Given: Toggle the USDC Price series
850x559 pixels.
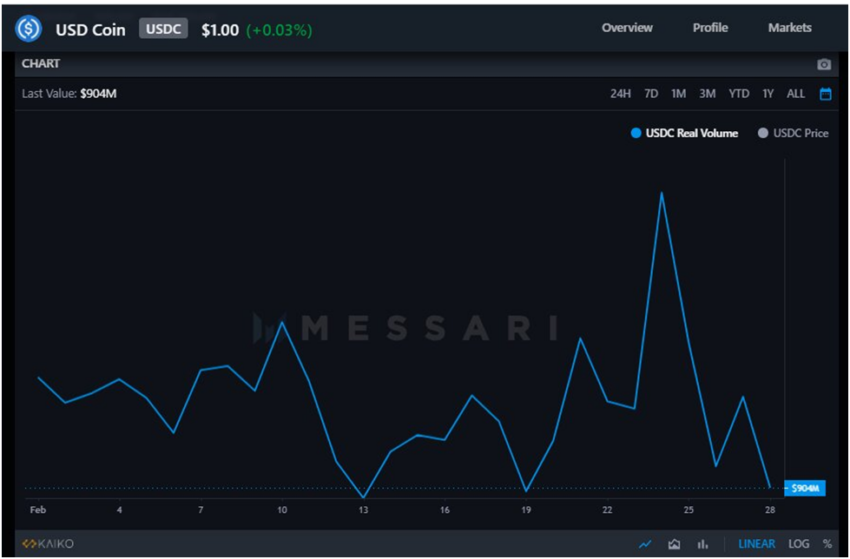Looking at the screenshot, I should [793, 133].
